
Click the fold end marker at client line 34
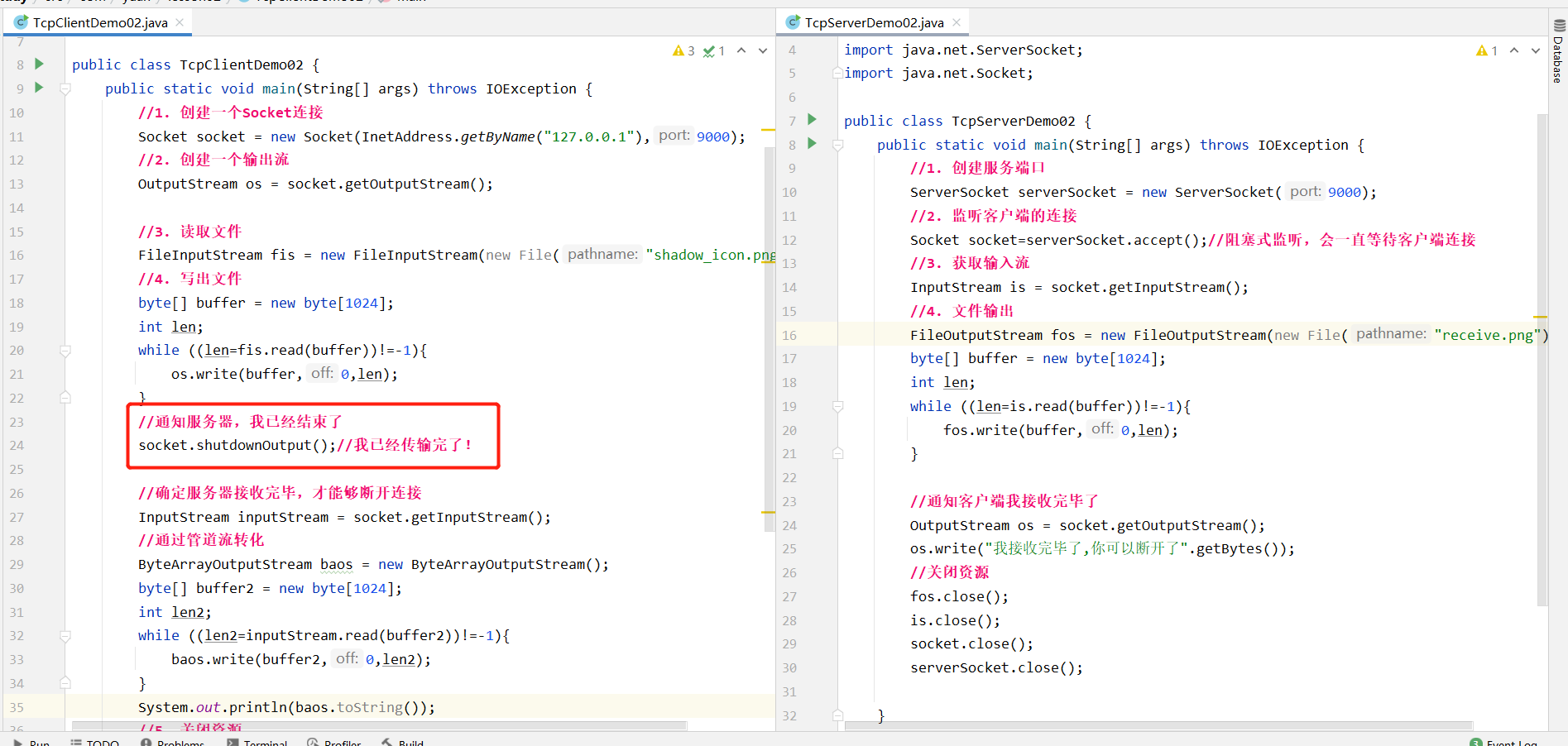[65, 683]
